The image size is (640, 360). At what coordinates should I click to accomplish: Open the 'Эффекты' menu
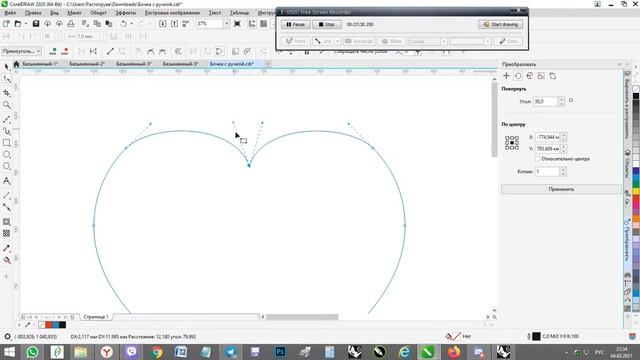(125, 13)
